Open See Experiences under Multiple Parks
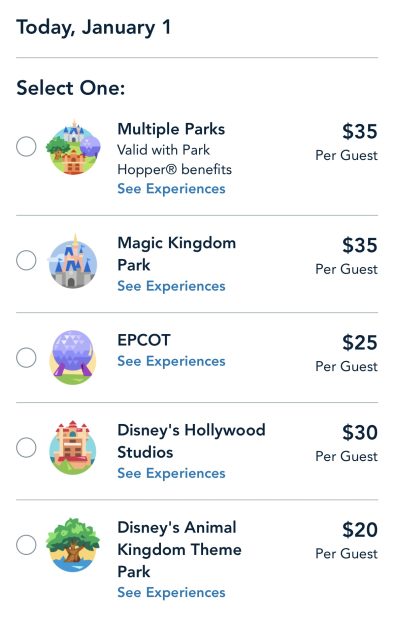This screenshot has width=394, height=625. click(171, 189)
